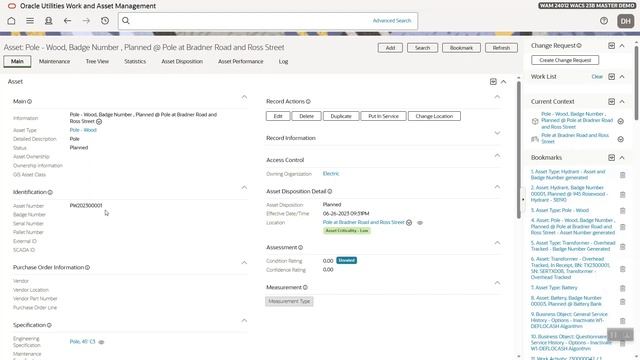Select the Main tab
640x360 pixels.
click(x=17, y=61)
